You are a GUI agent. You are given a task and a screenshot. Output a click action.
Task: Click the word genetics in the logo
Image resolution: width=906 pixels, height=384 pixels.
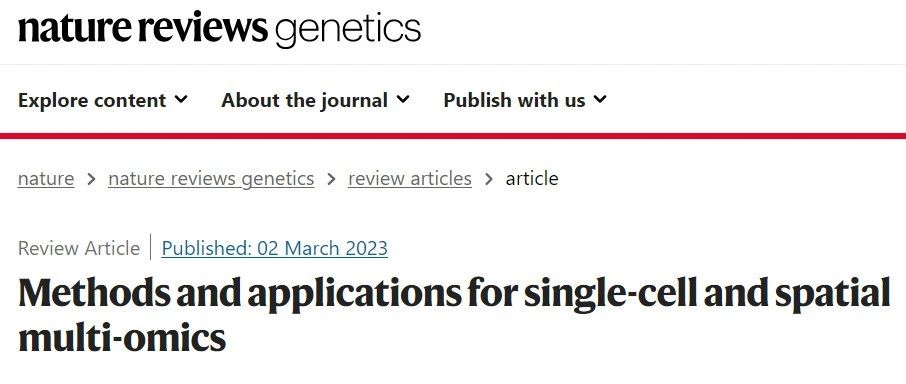tap(348, 30)
